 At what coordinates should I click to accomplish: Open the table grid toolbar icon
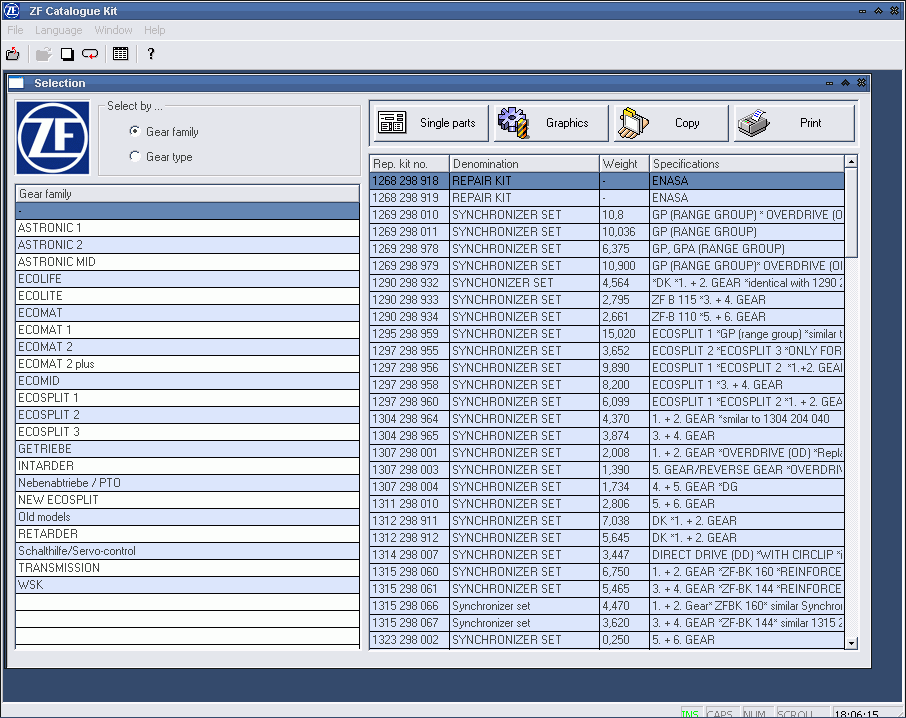pos(120,54)
